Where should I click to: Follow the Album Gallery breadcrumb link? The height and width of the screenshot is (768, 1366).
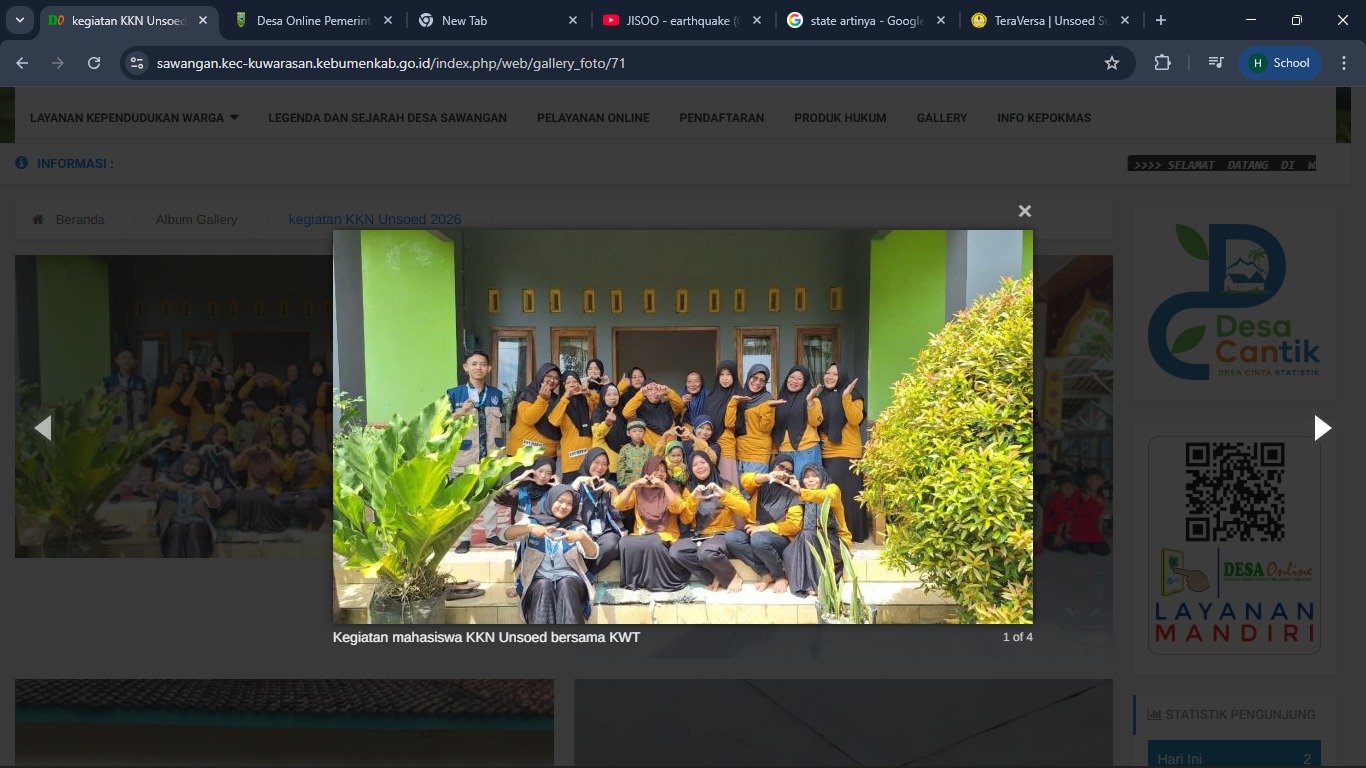click(196, 219)
